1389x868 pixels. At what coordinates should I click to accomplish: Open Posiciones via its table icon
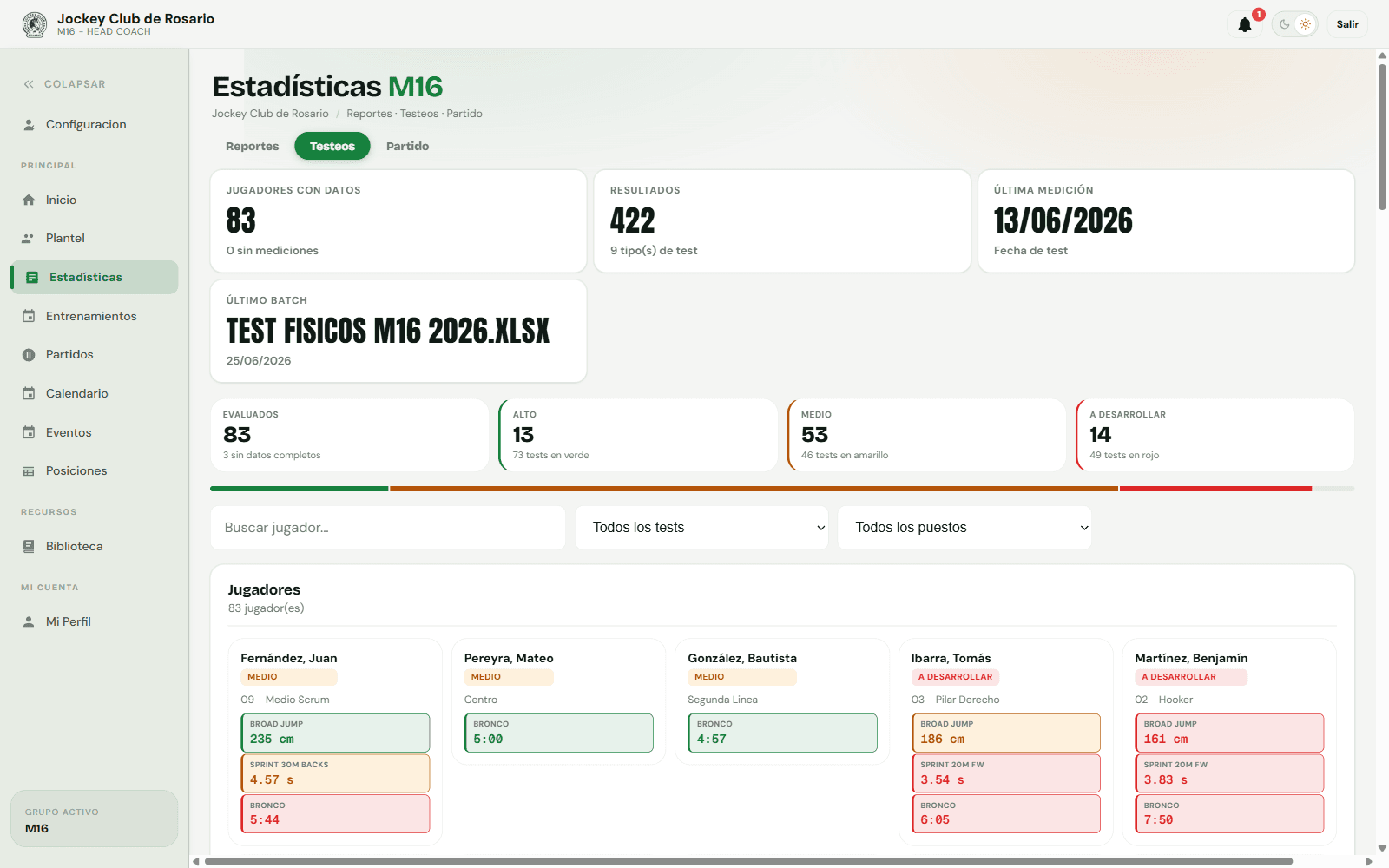click(x=29, y=470)
